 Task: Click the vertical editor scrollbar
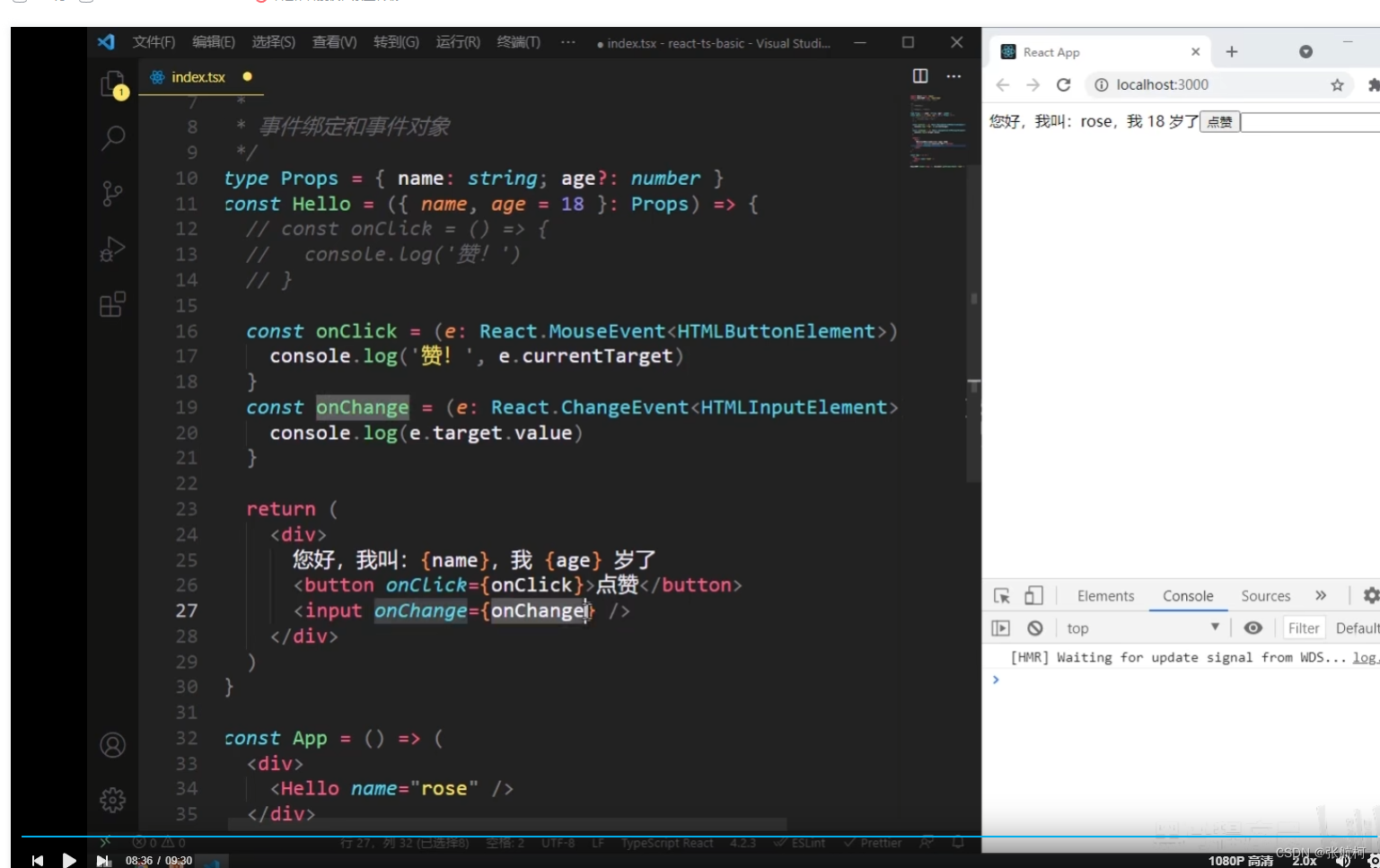click(x=973, y=323)
